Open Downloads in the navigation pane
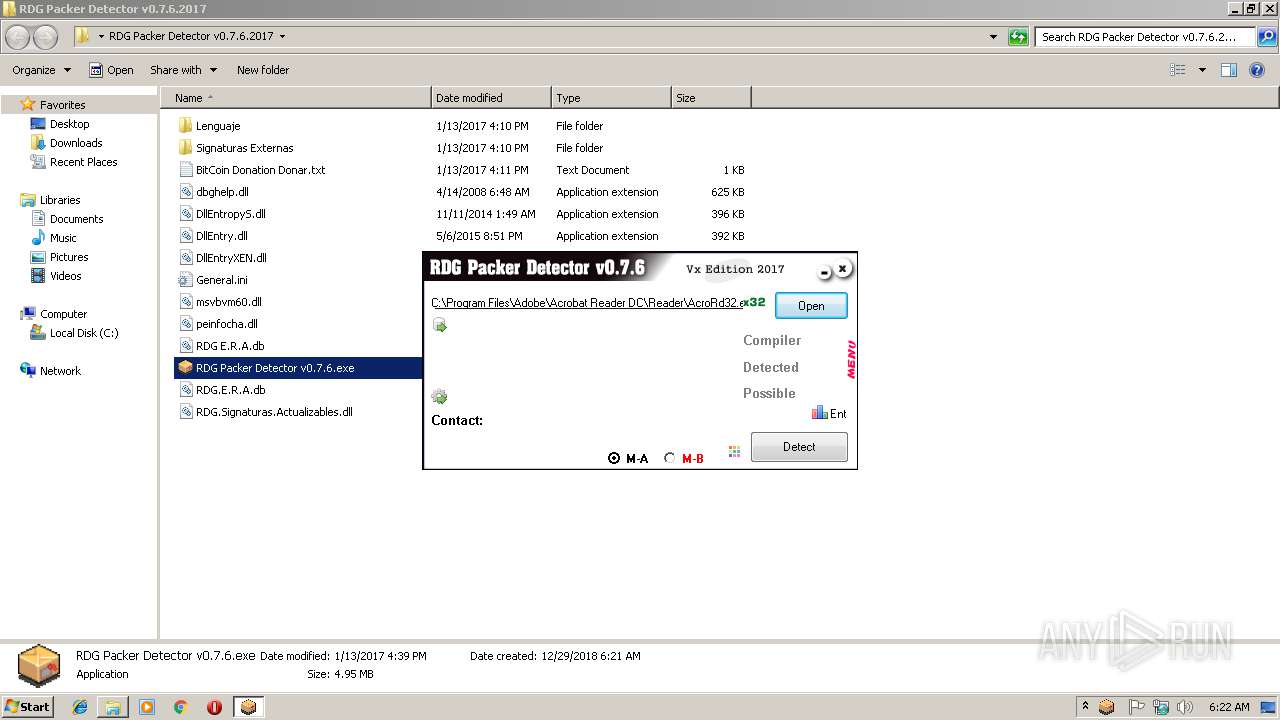 (76, 143)
